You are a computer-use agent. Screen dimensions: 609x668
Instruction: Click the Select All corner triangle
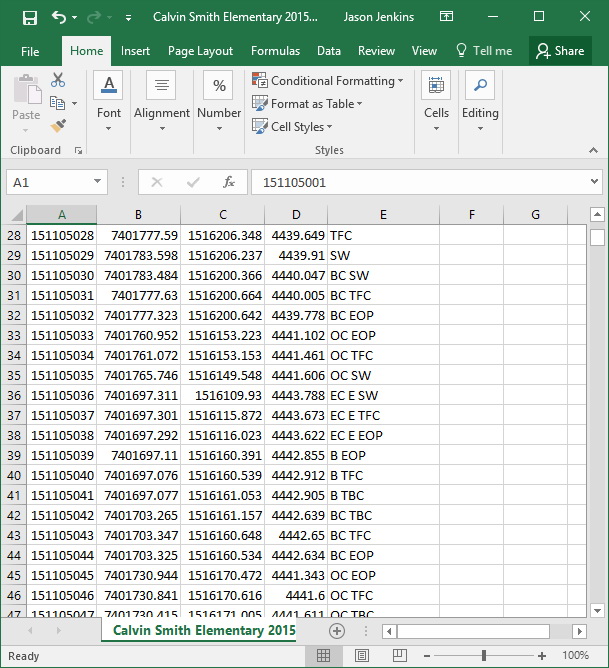[17, 215]
